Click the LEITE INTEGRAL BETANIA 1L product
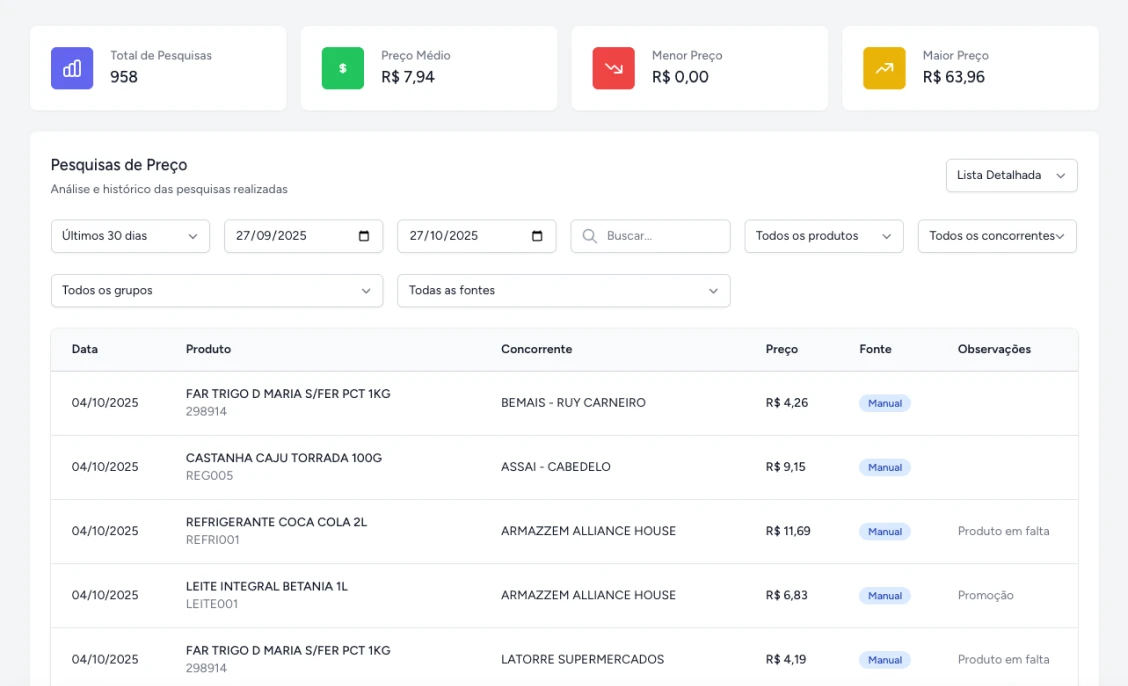 (267, 586)
